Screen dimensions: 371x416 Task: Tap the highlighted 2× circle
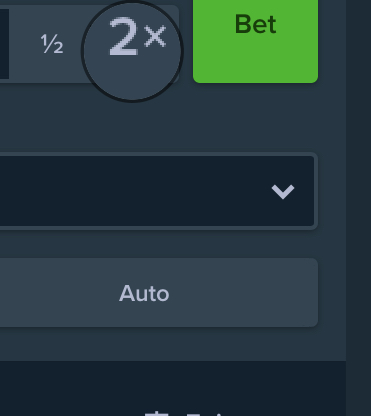point(132,50)
